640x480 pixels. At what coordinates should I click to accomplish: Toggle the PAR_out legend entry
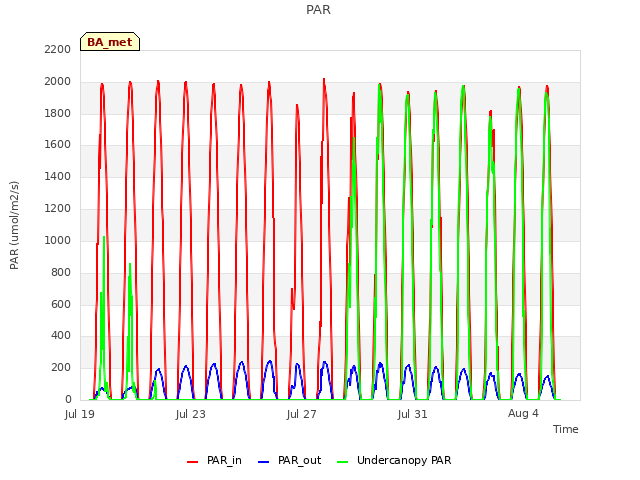289,461
